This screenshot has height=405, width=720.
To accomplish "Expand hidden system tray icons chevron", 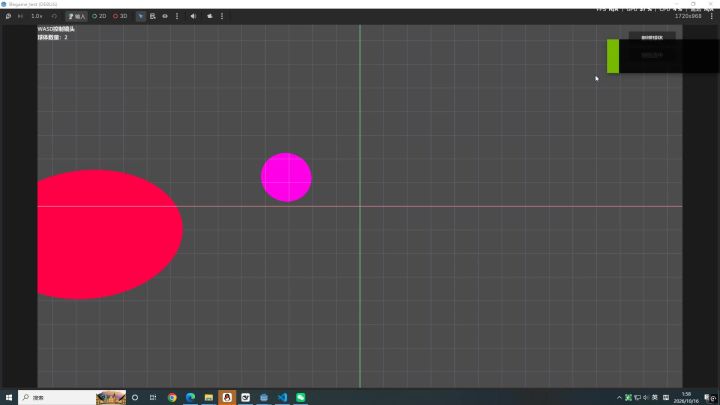I will (x=619, y=398).
